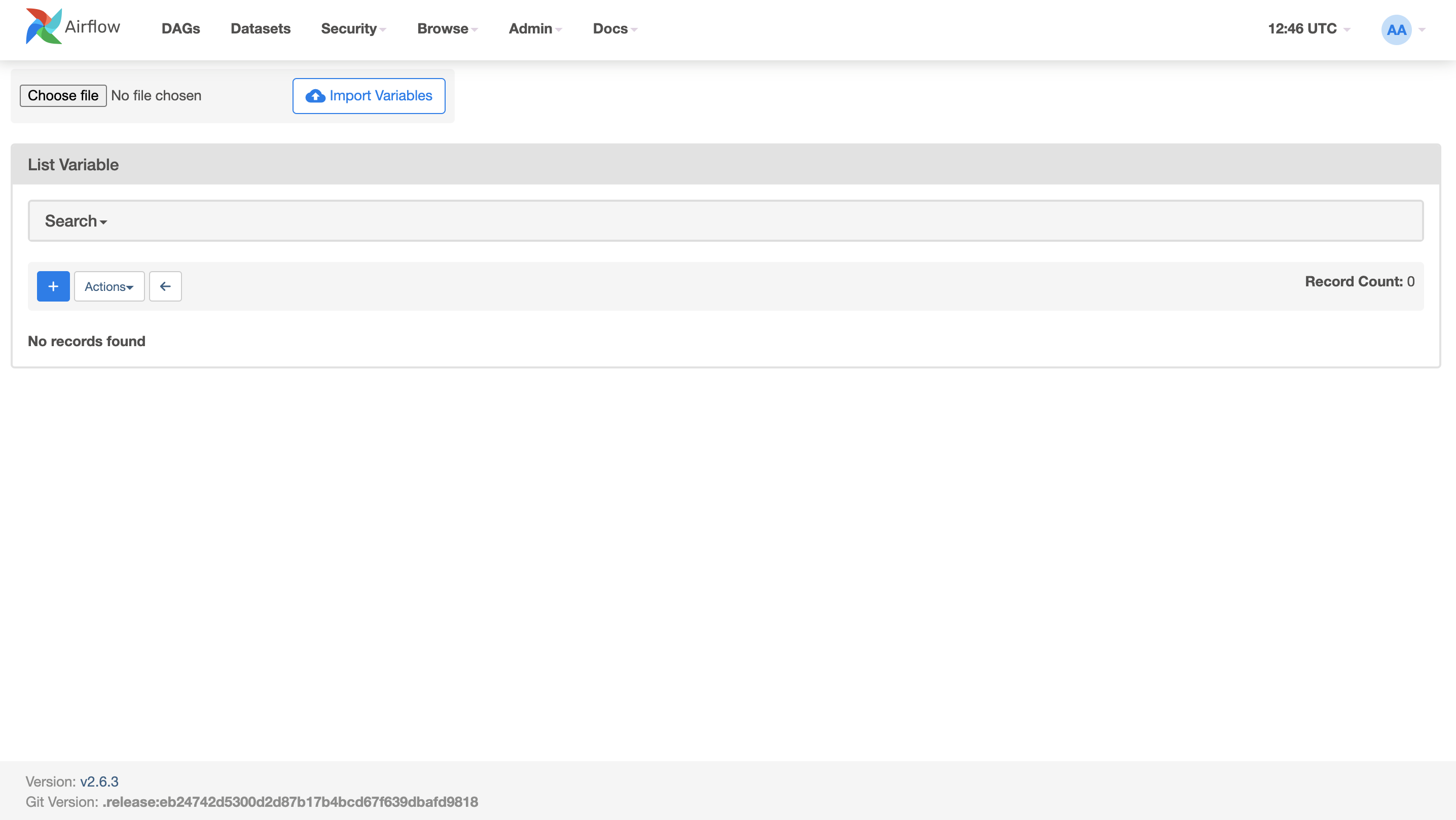
Task: Open the timezone selector chevron
Action: point(1348,30)
